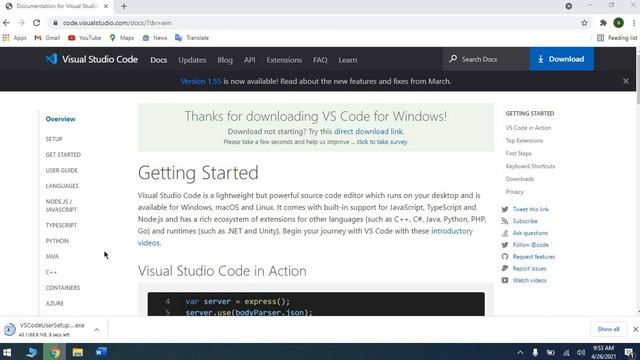Select Overview in the left sidebar
640x360 pixels.
pos(60,119)
